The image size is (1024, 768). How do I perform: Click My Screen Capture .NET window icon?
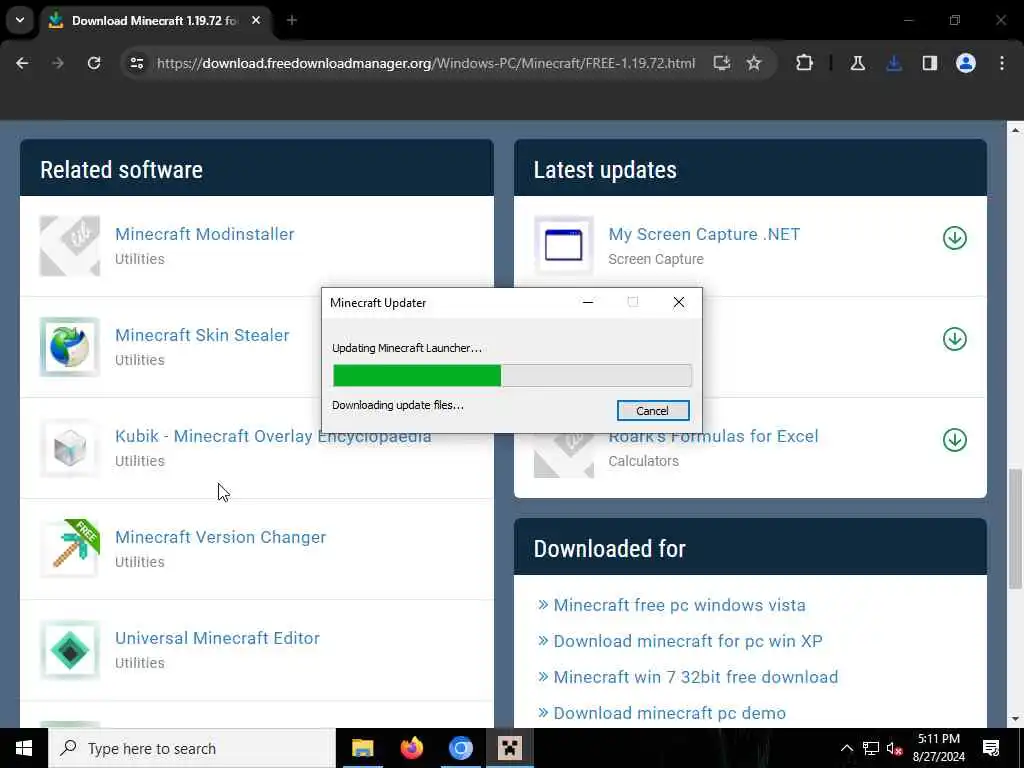coord(564,246)
